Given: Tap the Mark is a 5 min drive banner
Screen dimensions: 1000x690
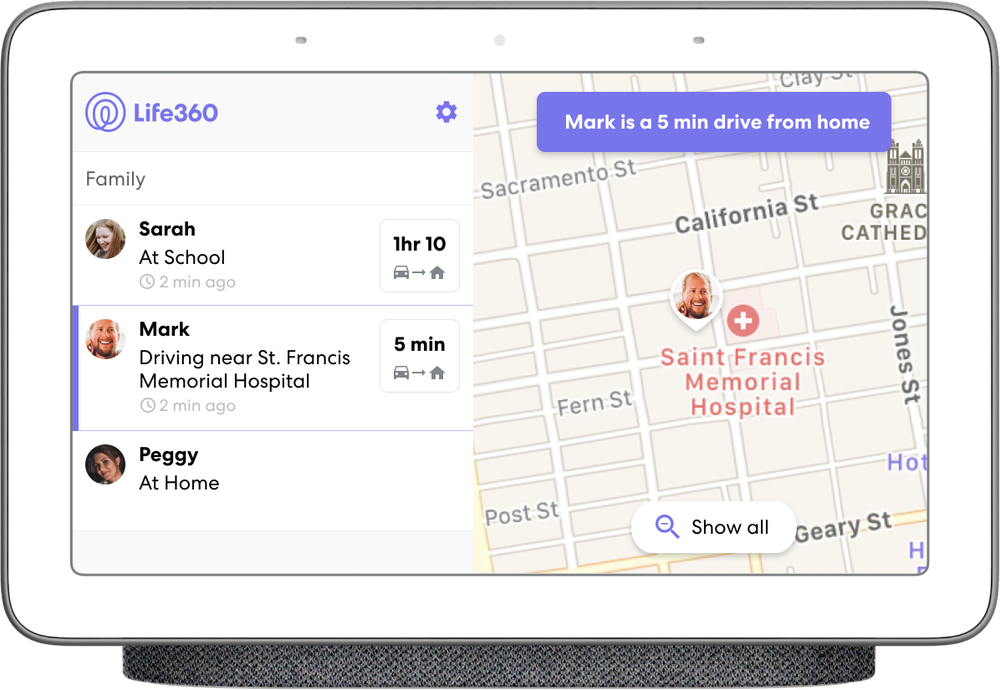Looking at the screenshot, I should pos(714,122).
